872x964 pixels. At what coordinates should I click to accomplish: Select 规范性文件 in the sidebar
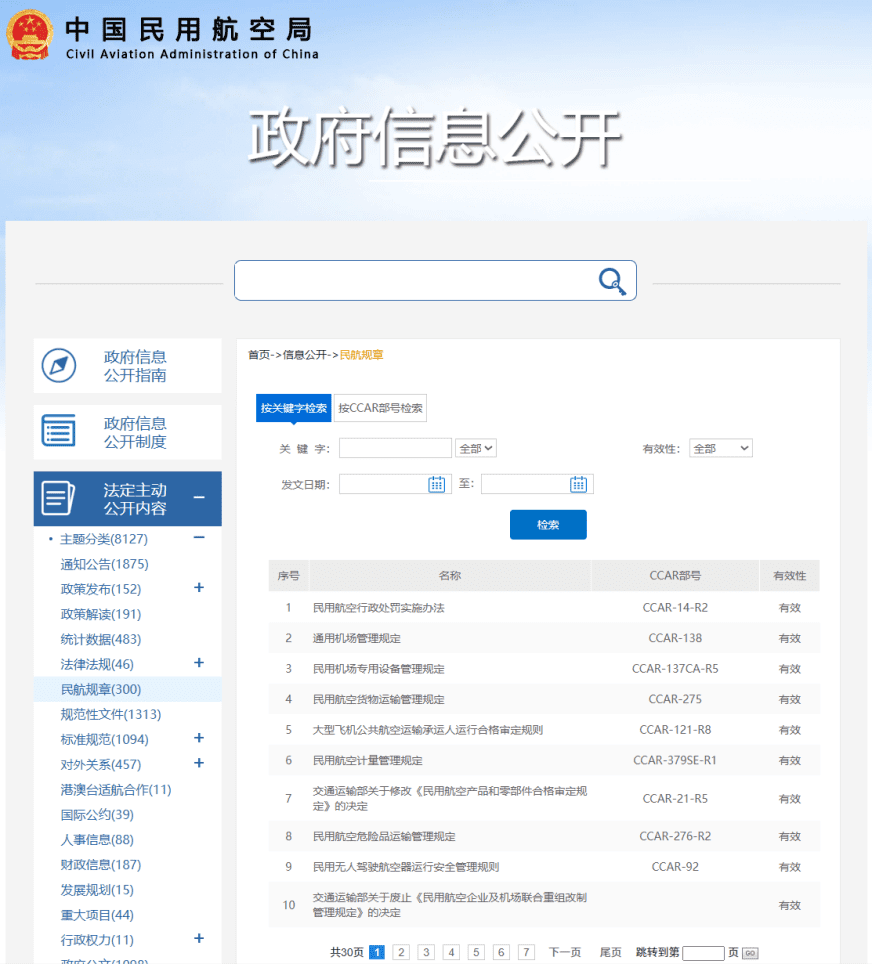click(110, 714)
